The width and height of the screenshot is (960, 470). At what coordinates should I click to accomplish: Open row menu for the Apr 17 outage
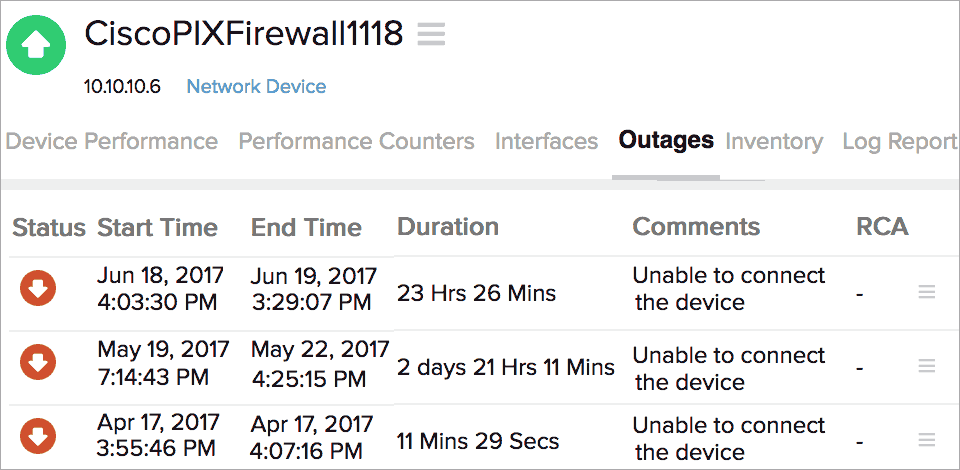[927, 440]
